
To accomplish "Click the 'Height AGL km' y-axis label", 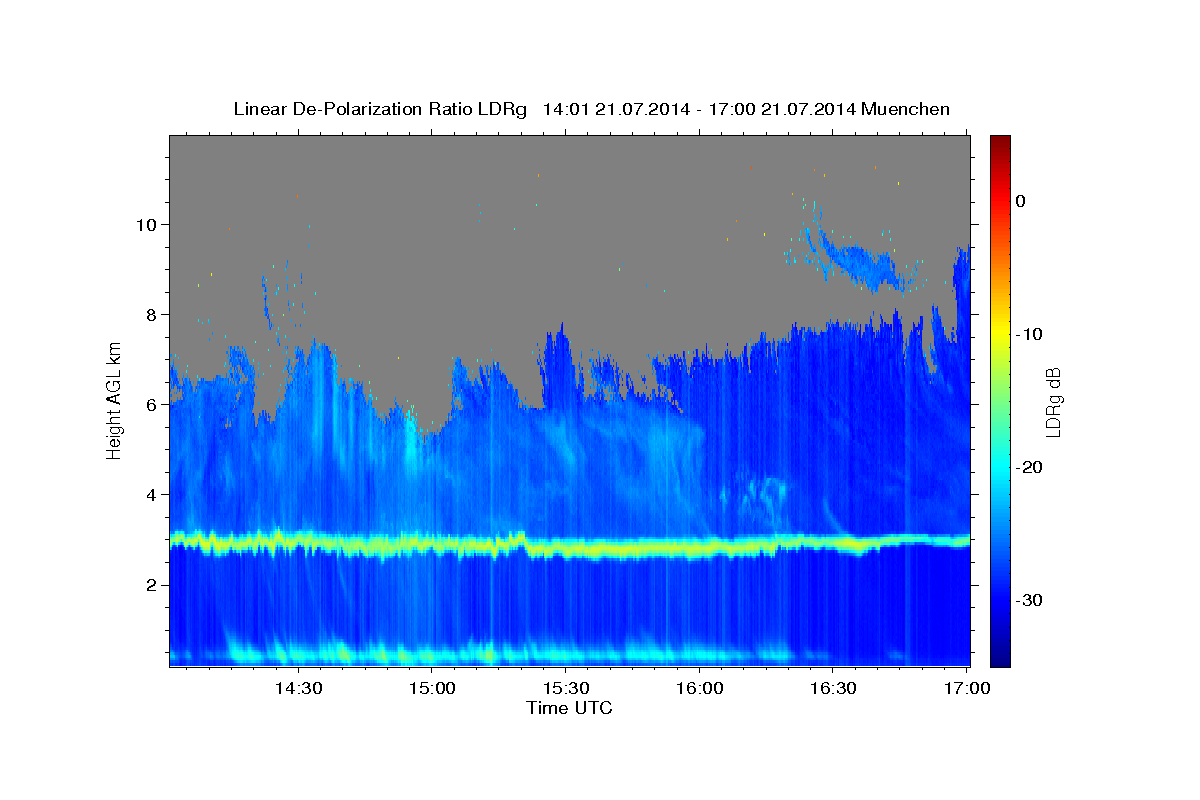I will coord(115,400).
